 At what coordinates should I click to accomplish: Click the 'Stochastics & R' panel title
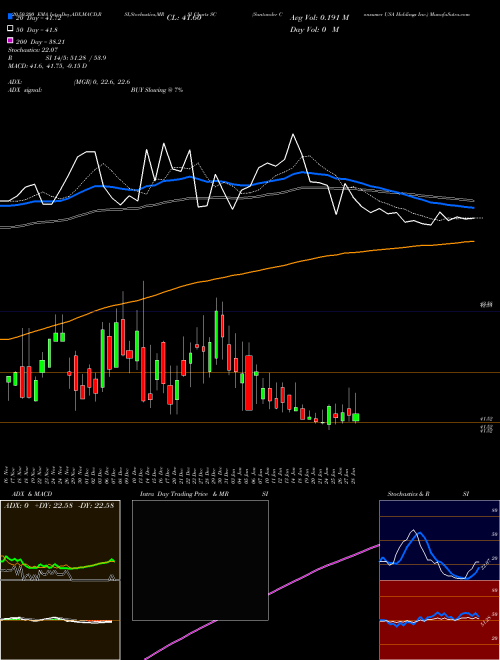coord(408,494)
